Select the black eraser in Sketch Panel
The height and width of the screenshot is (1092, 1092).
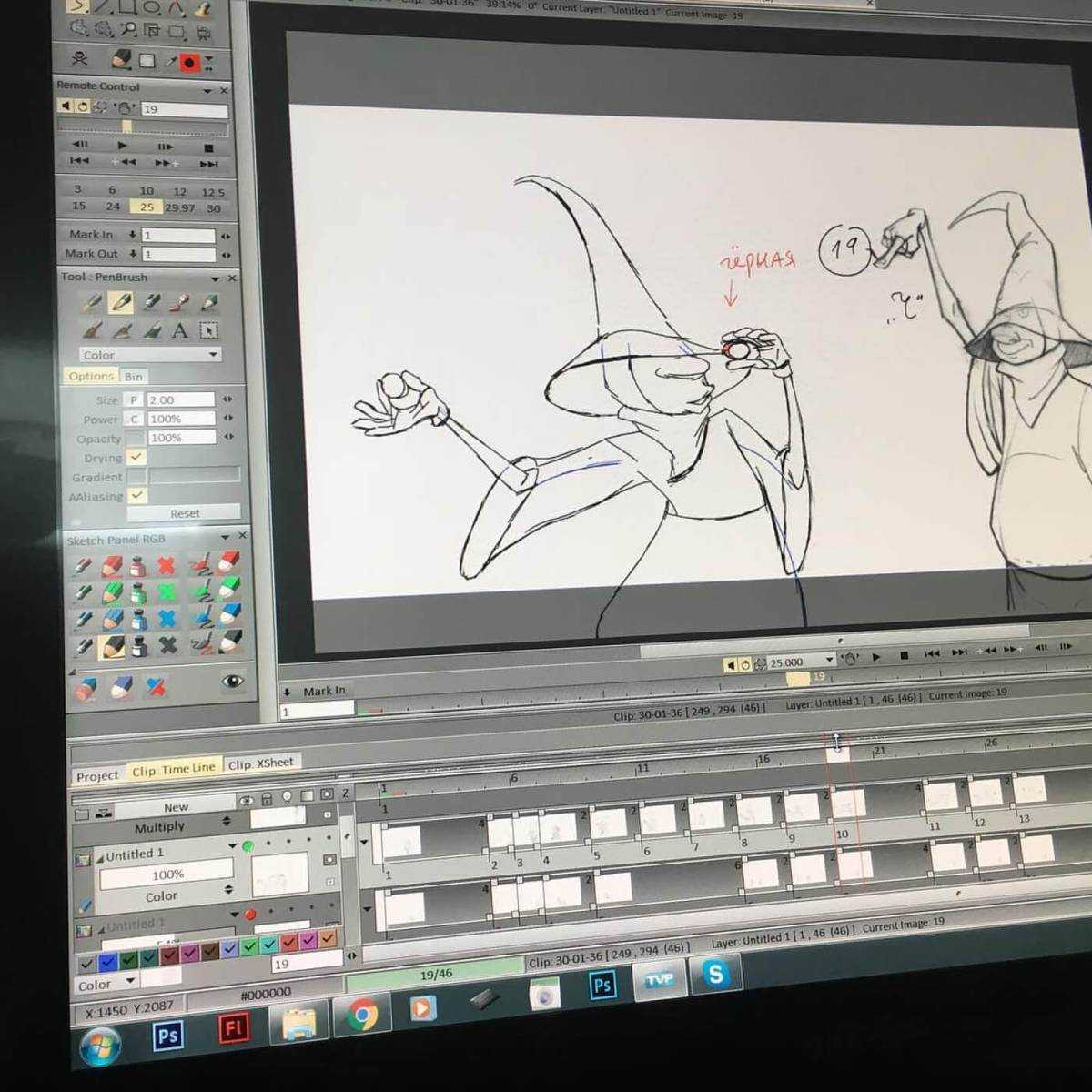tap(230, 643)
